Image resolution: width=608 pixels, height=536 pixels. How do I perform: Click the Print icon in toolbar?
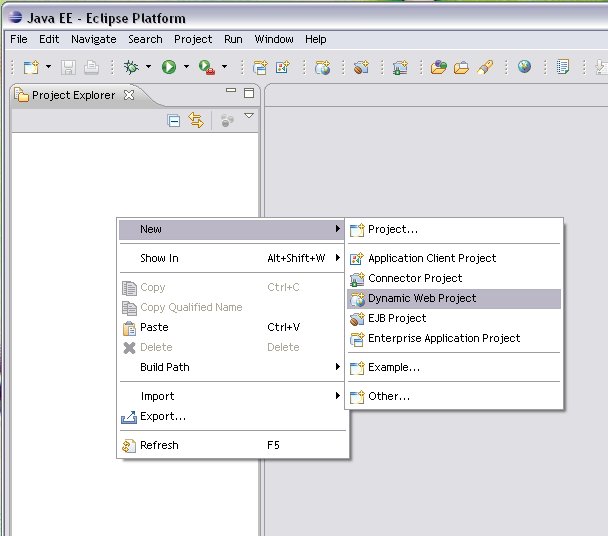pyautogui.click(x=92, y=67)
